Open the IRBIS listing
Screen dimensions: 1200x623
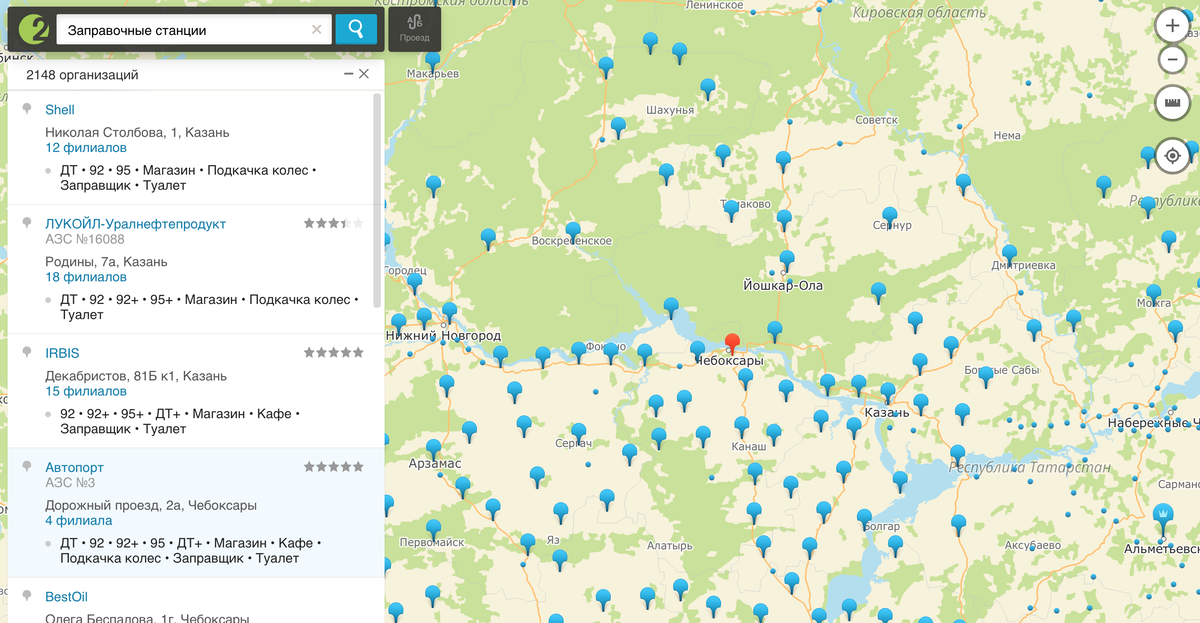point(62,353)
